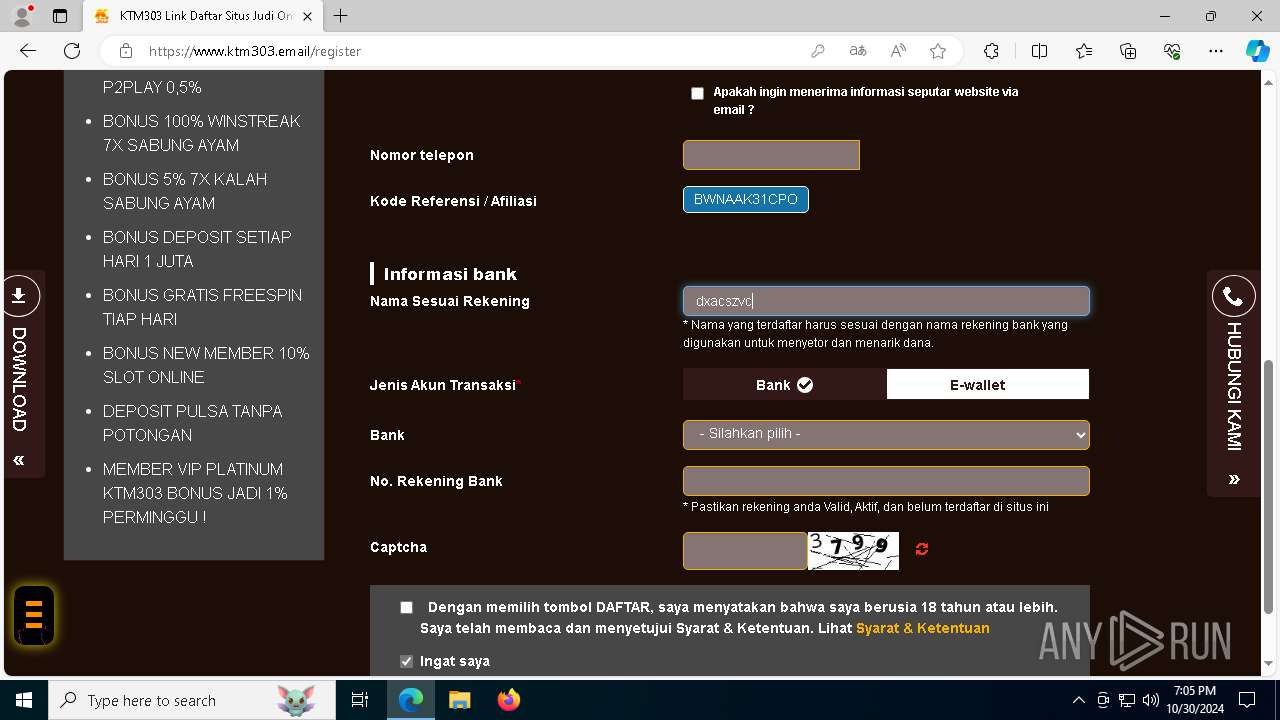View site info via the lock icon
1280x720 pixels.
point(126,51)
